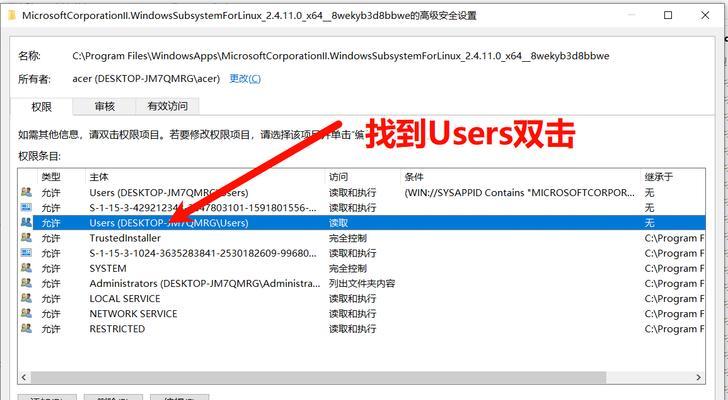Click the icon beside NETWORK SERVICE
This screenshot has height=400, width=728.
[26, 313]
